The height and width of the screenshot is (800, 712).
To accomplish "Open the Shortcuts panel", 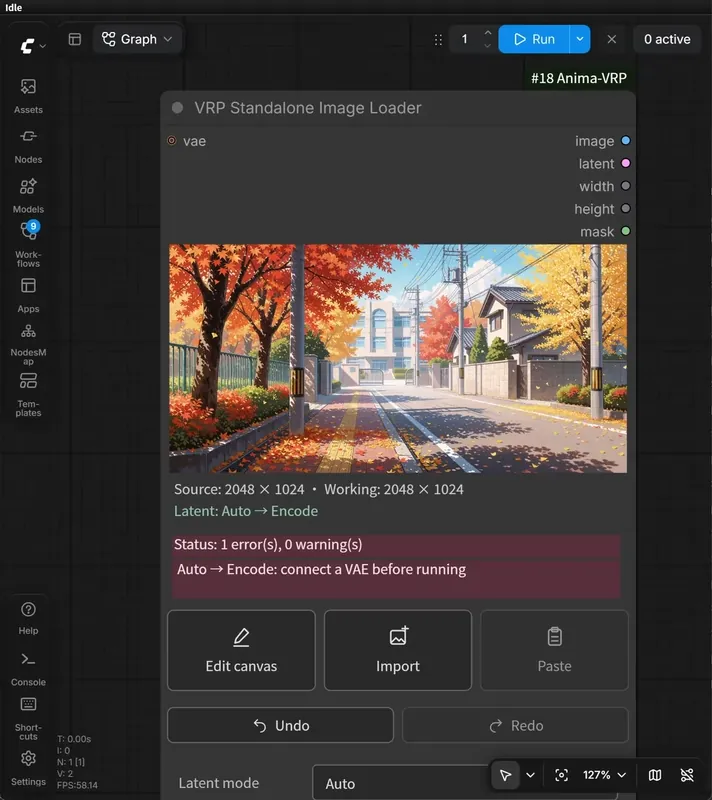I will [28, 718].
